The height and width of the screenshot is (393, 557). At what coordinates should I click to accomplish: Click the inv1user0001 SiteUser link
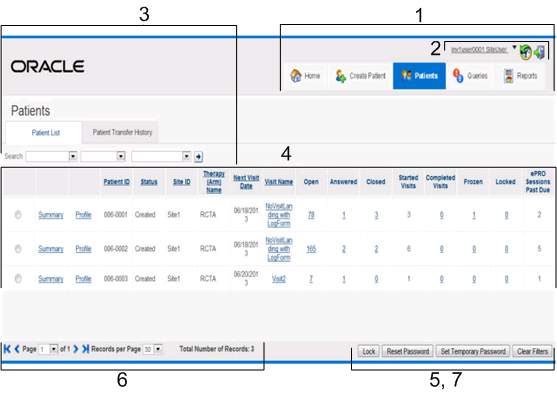pos(479,49)
